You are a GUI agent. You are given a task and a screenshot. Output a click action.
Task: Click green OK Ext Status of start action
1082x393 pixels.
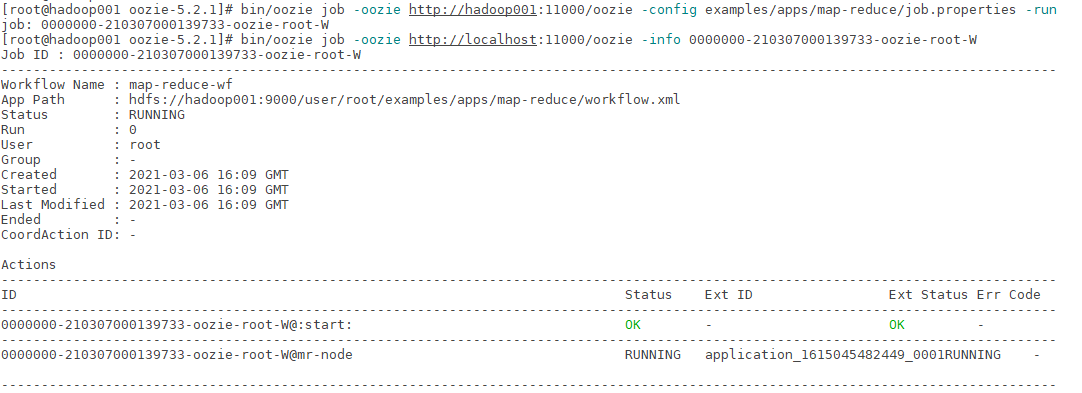[x=896, y=325]
